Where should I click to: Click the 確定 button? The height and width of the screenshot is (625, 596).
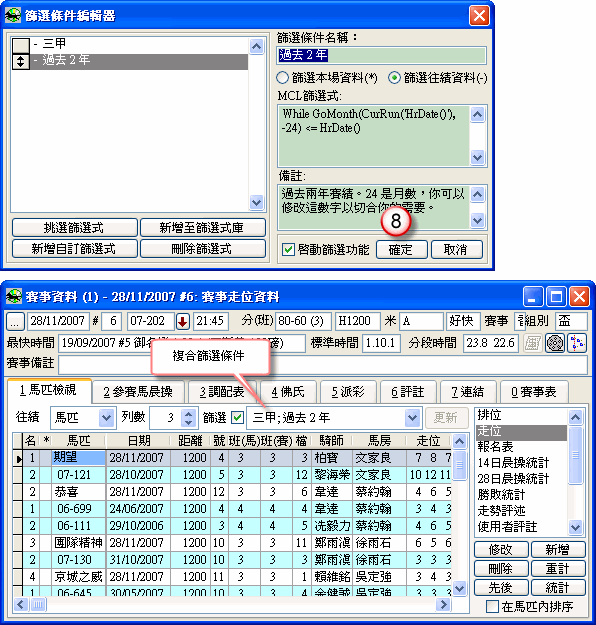401,250
